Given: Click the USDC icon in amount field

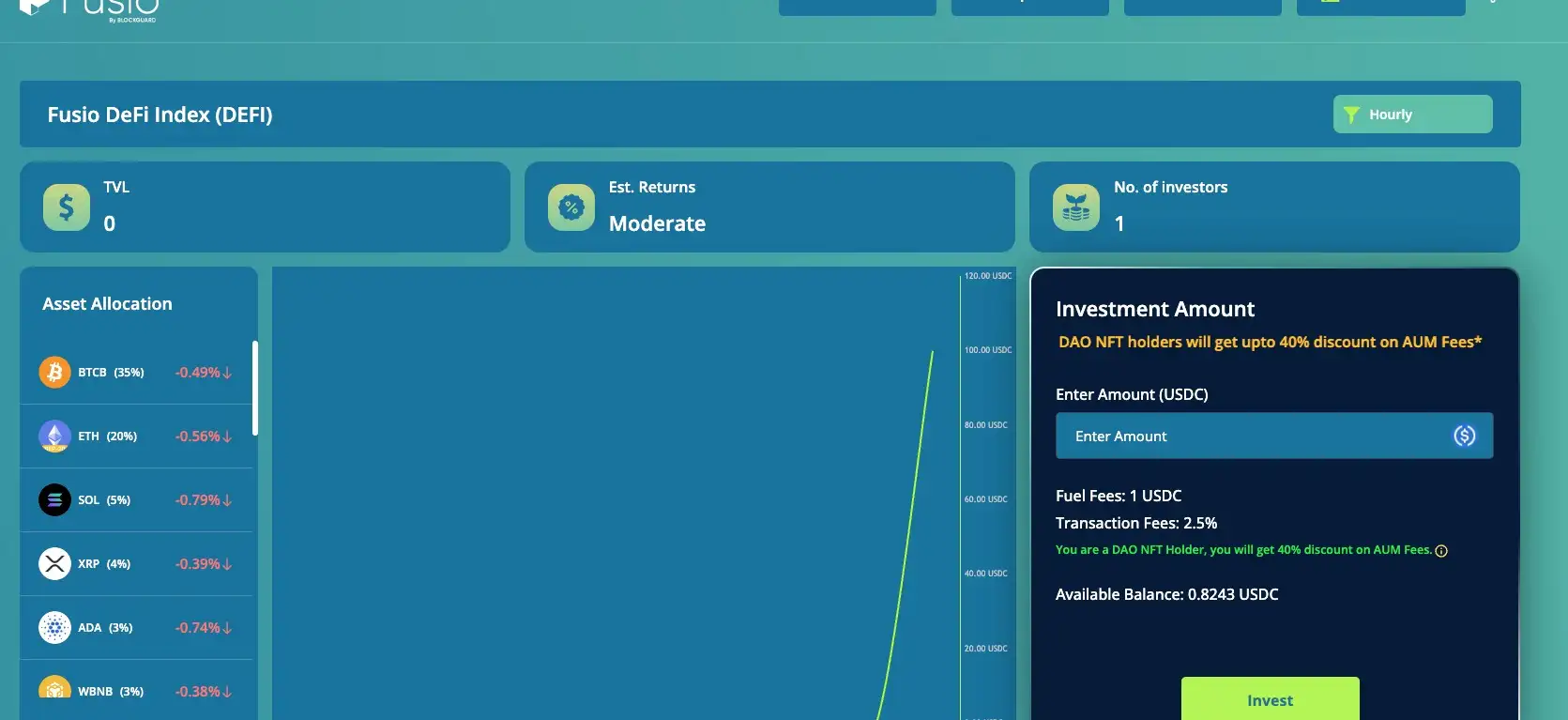Looking at the screenshot, I should [x=1464, y=437].
